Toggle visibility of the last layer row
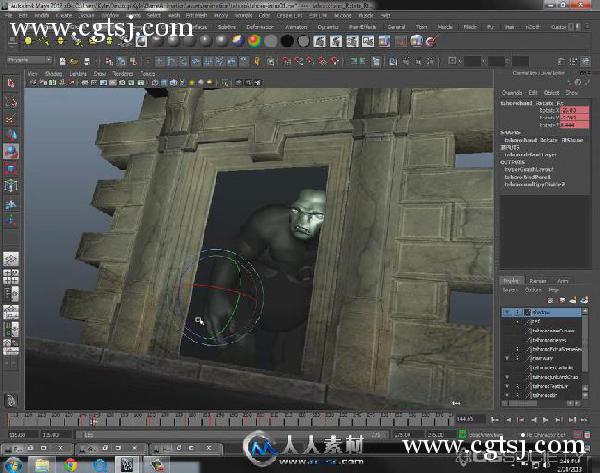The height and width of the screenshot is (473, 600). coord(508,395)
